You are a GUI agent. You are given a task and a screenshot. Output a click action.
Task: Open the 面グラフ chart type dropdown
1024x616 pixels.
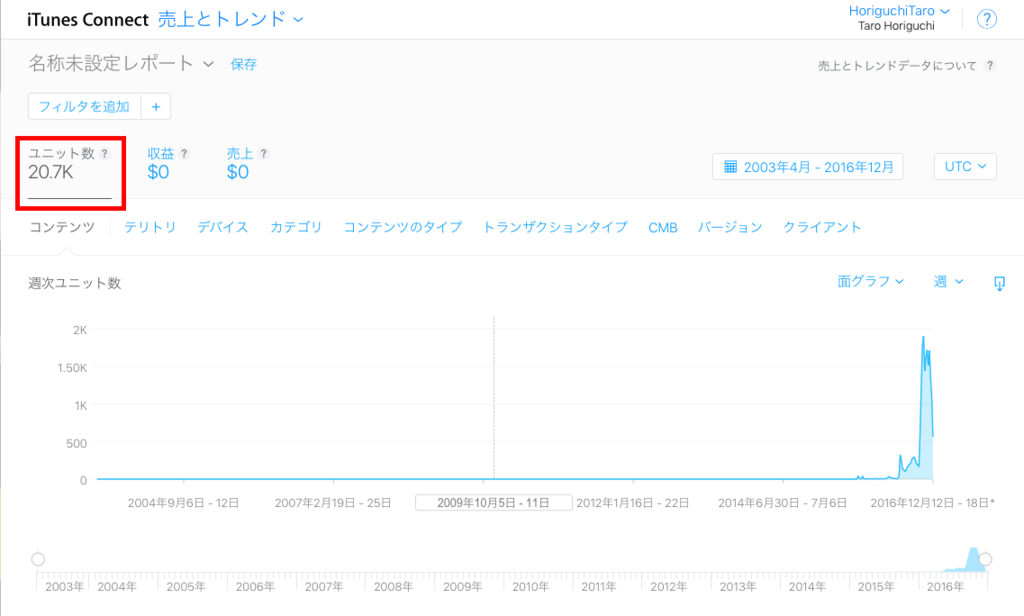pos(871,282)
